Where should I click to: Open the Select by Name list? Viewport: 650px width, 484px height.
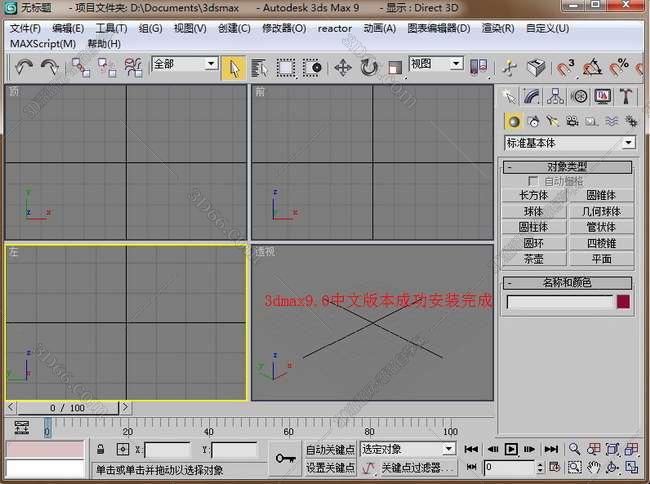click(x=260, y=68)
